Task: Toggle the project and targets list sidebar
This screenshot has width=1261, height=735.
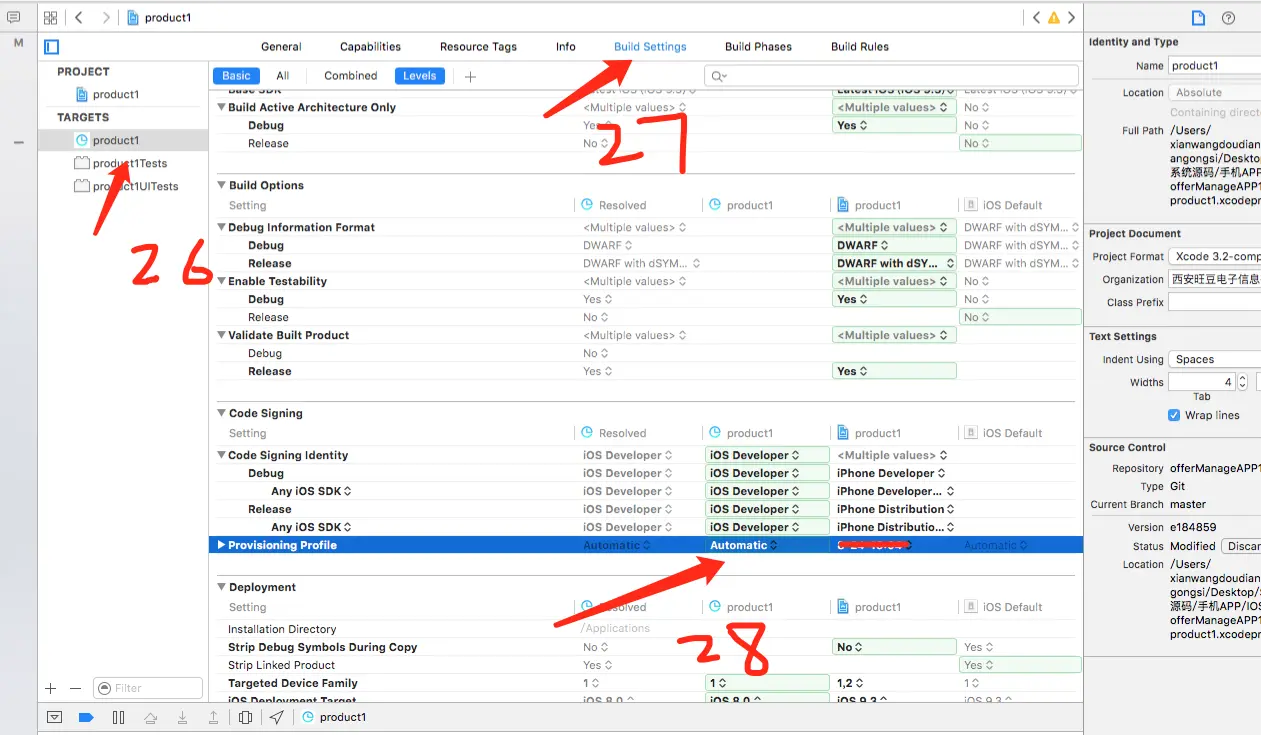Action: (52, 47)
